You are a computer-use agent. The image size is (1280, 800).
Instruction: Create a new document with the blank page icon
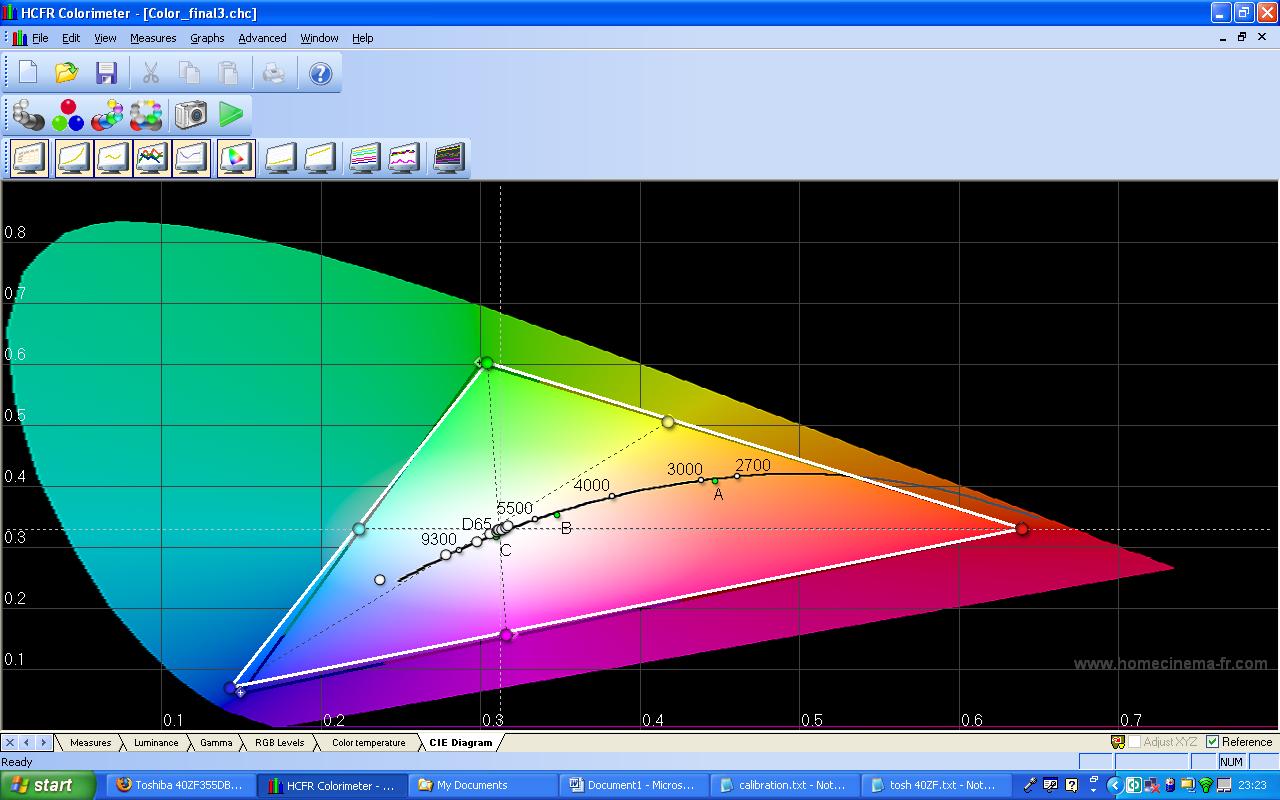point(28,73)
